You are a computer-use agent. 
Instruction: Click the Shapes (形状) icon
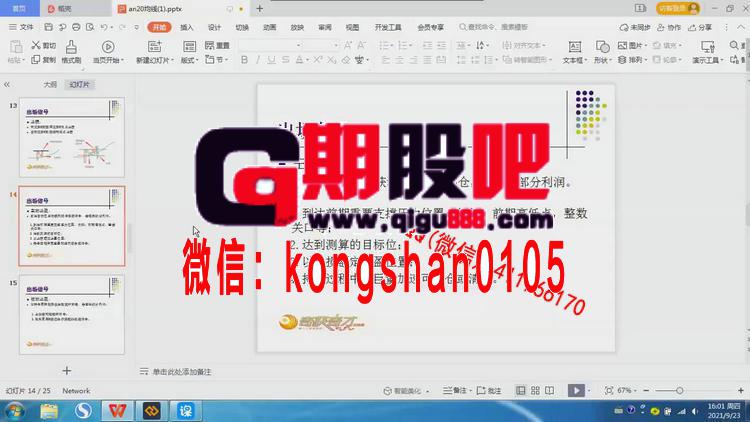(602, 46)
